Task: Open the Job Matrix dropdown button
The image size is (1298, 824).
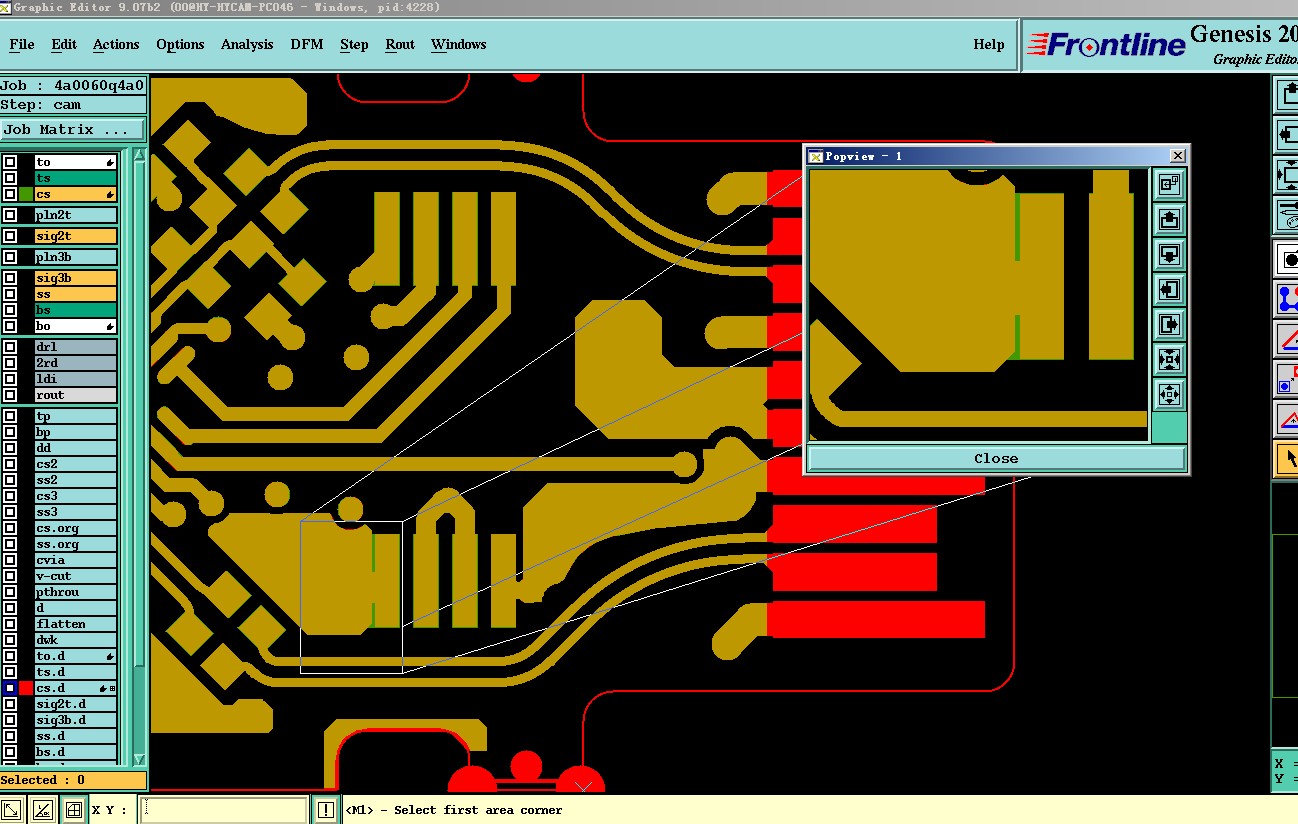Action: (73, 129)
